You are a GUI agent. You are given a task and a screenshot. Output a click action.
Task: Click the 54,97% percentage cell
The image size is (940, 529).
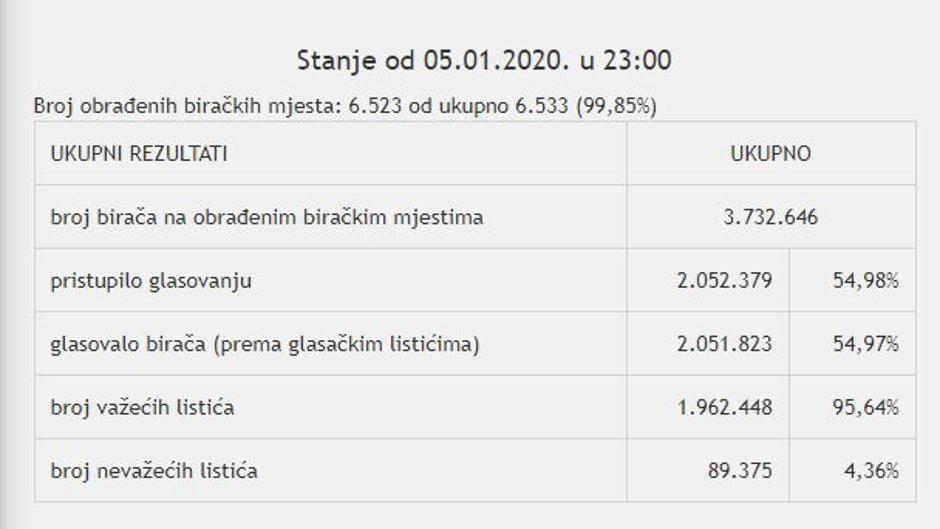865,345
